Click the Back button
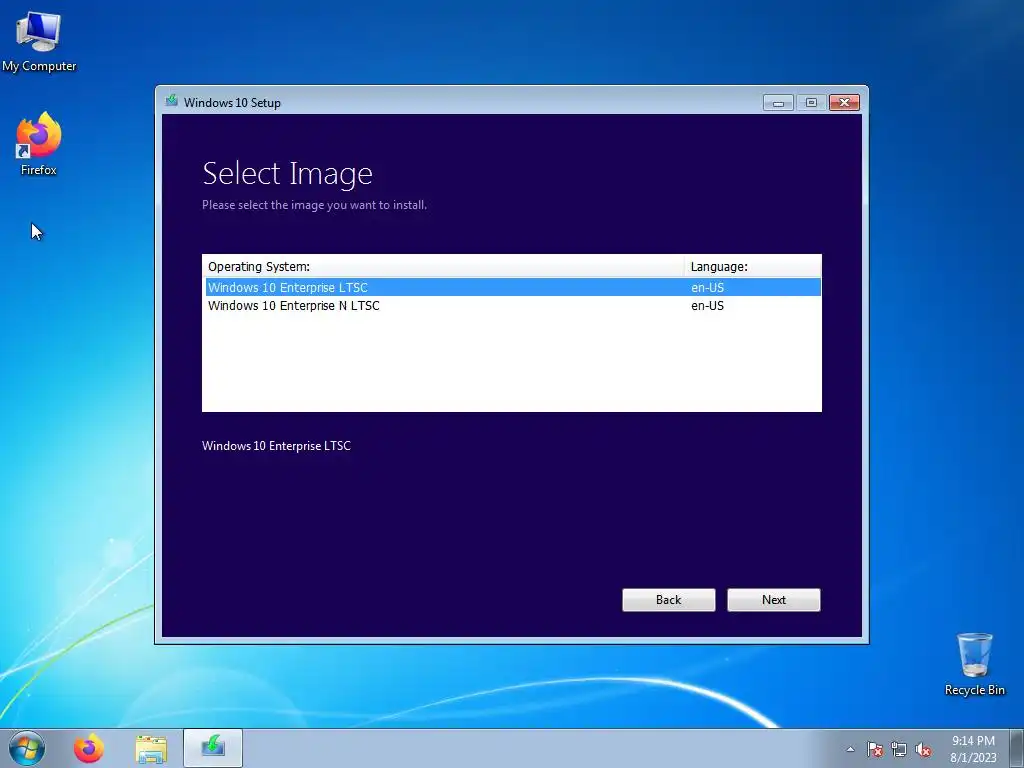The image size is (1024, 768). 668,600
